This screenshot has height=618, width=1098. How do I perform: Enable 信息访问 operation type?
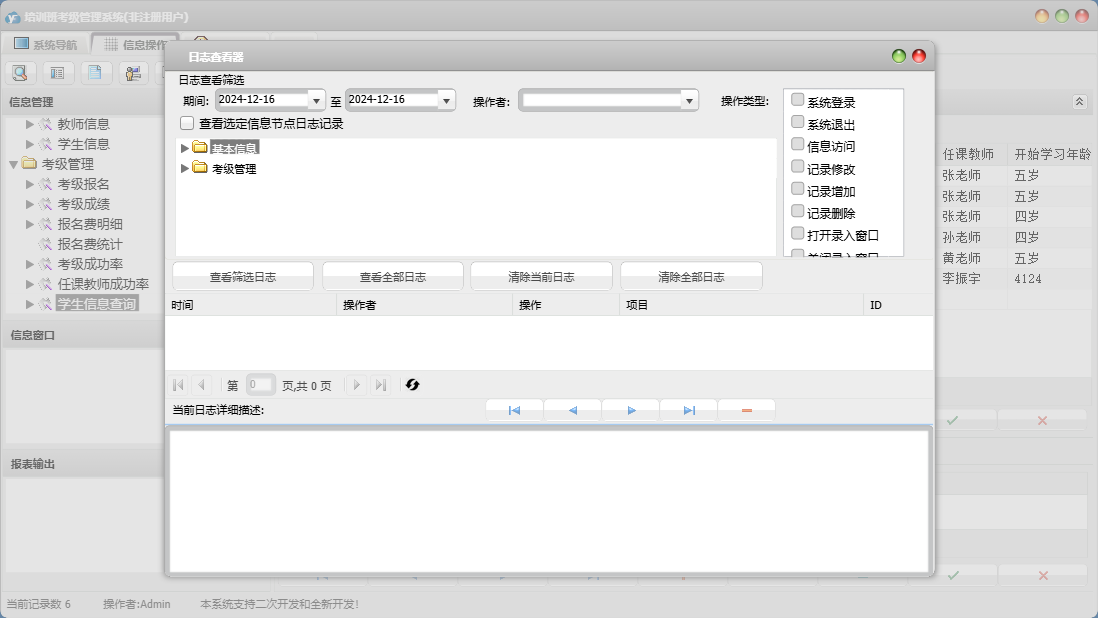pos(797,144)
